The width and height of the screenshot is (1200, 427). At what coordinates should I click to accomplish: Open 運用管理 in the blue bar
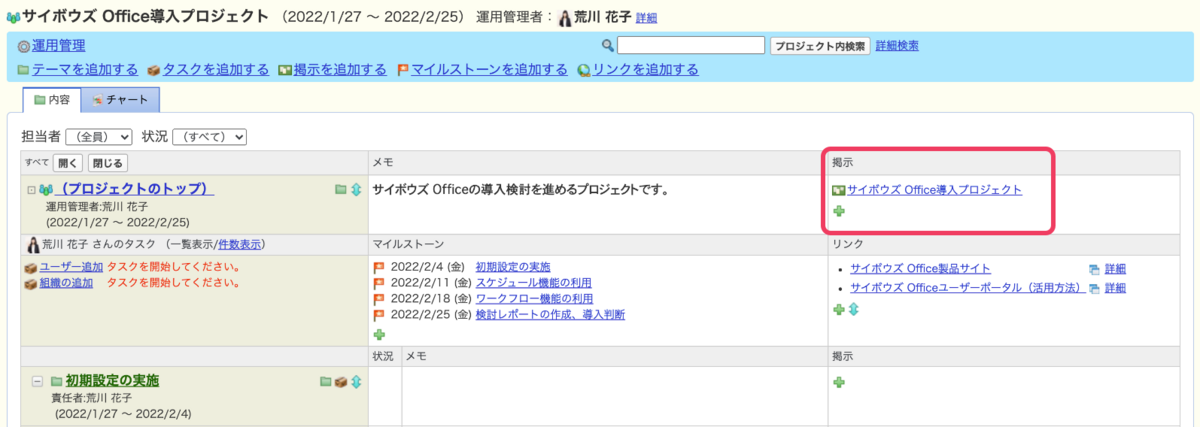(x=58, y=45)
